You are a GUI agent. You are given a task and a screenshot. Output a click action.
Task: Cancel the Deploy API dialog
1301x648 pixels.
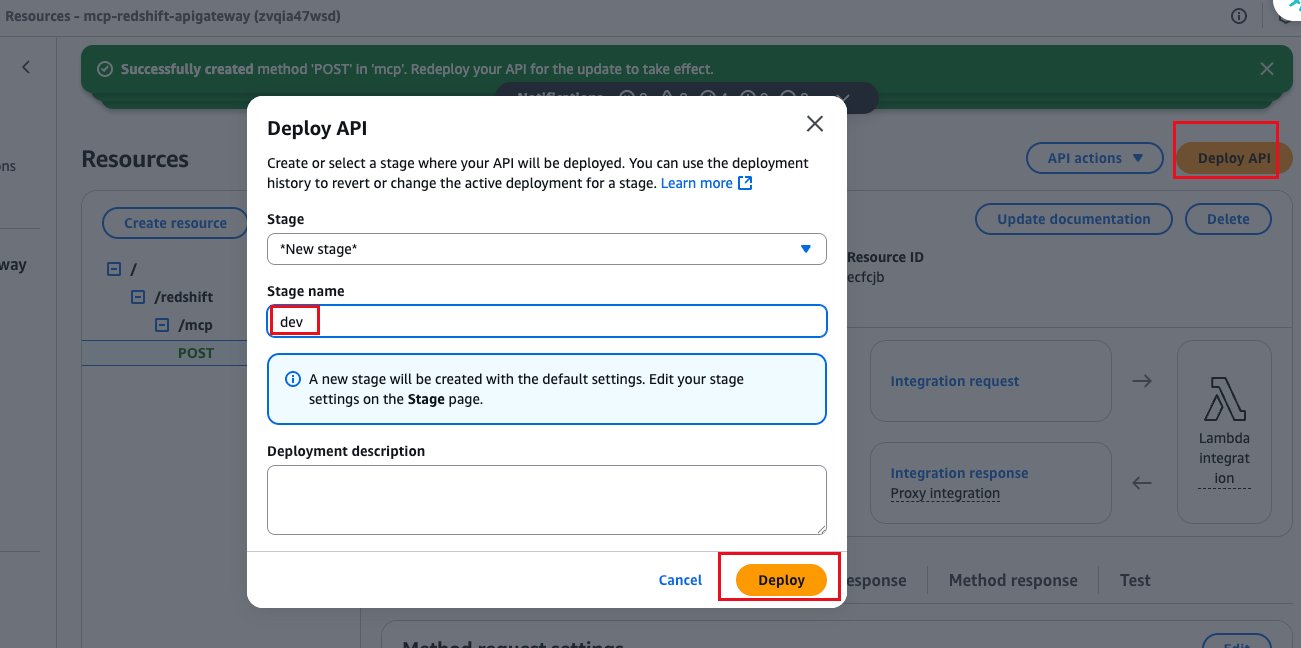pos(680,580)
